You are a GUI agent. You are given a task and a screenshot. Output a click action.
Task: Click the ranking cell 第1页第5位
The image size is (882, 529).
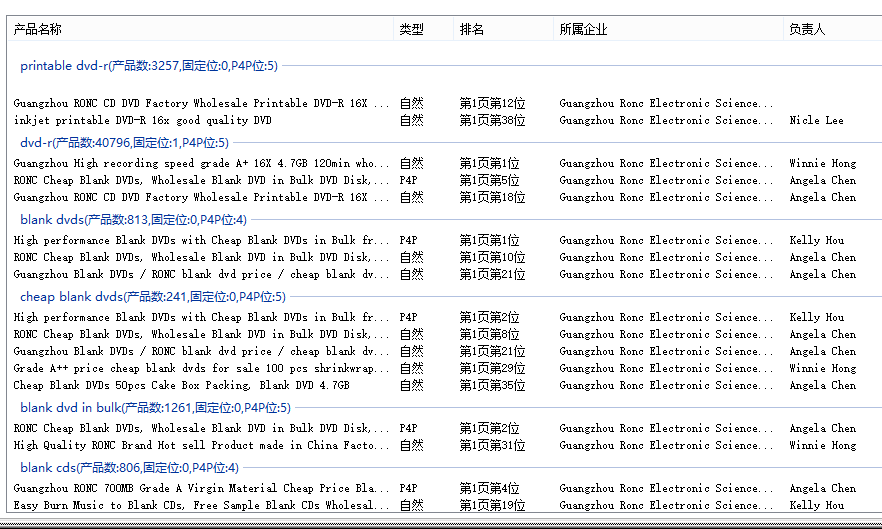coord(489,181)
